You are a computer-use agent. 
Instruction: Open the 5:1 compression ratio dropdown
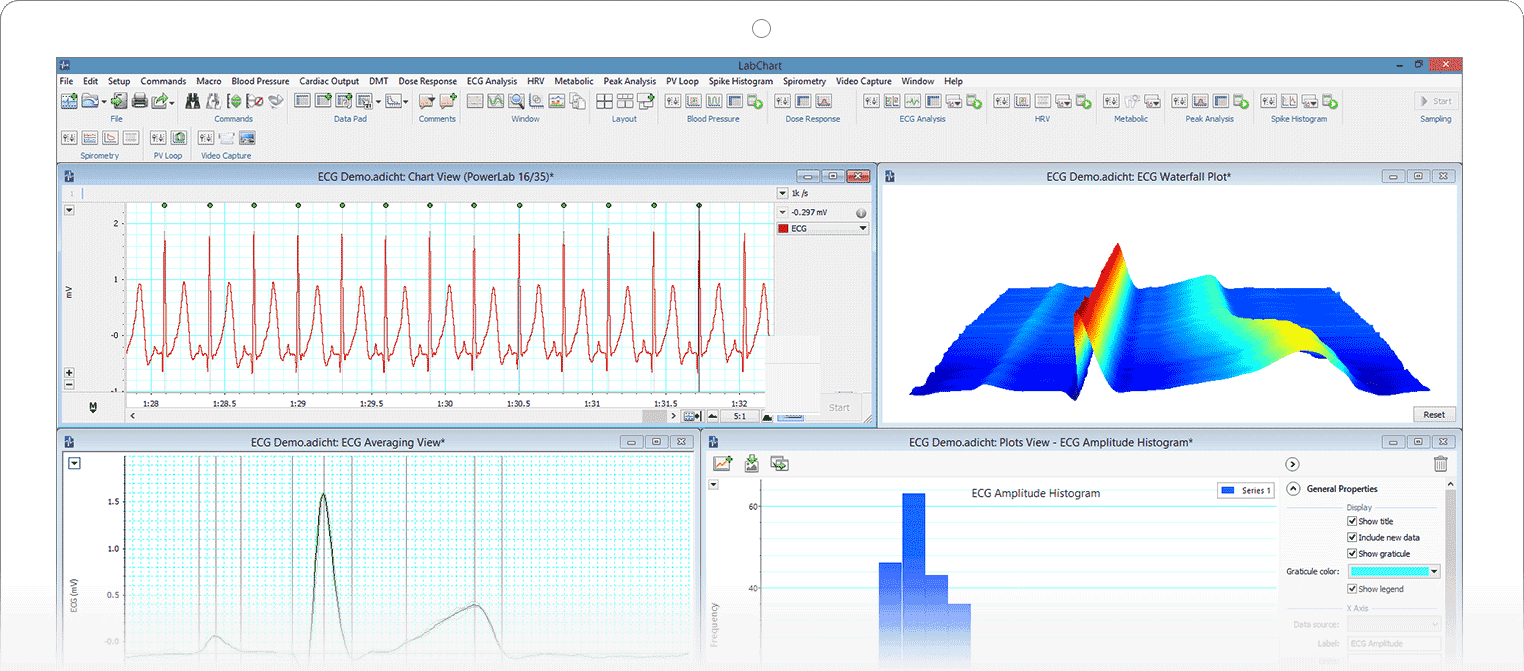[x=740, y=415]
